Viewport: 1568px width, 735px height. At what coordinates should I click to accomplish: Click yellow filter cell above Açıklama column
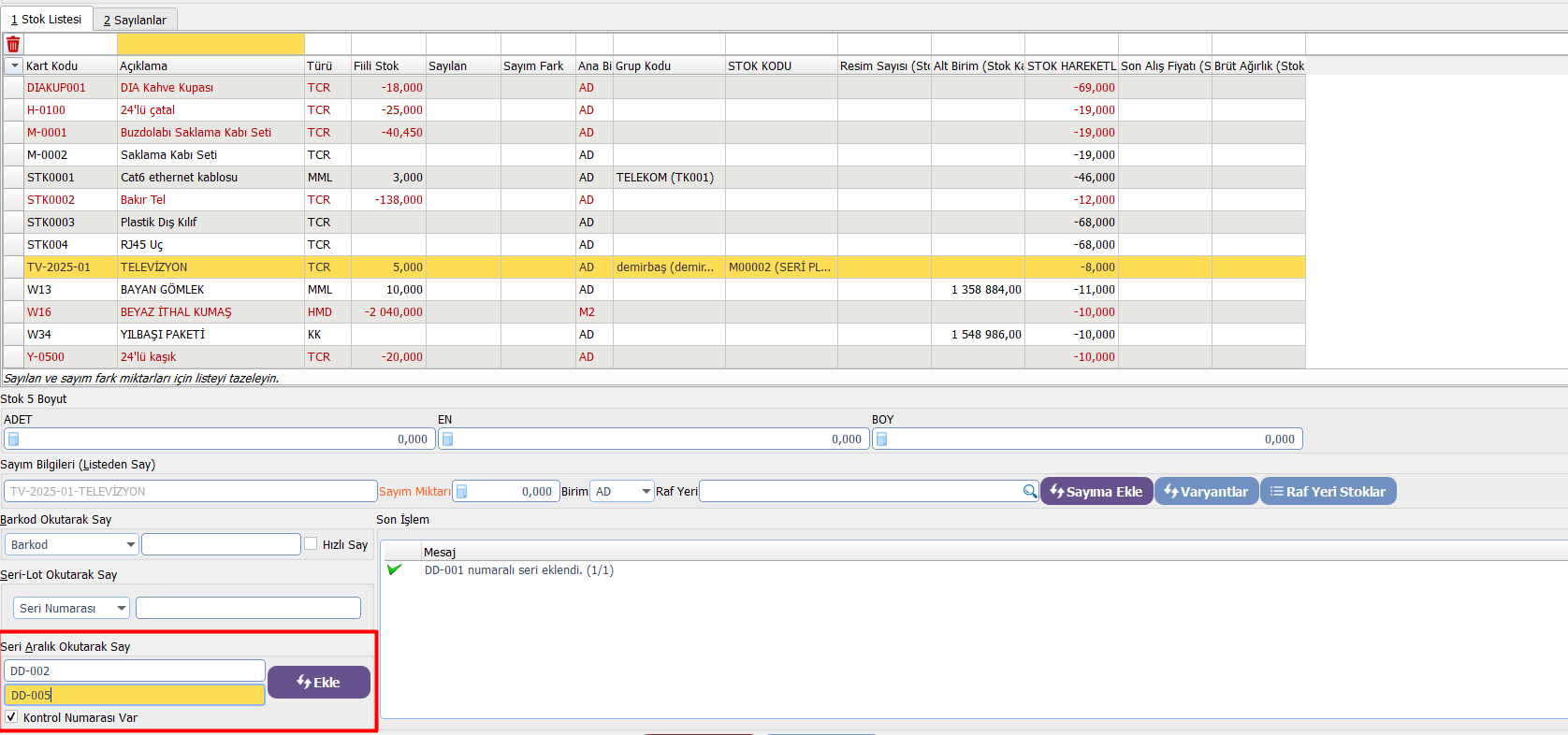point(211,44)
